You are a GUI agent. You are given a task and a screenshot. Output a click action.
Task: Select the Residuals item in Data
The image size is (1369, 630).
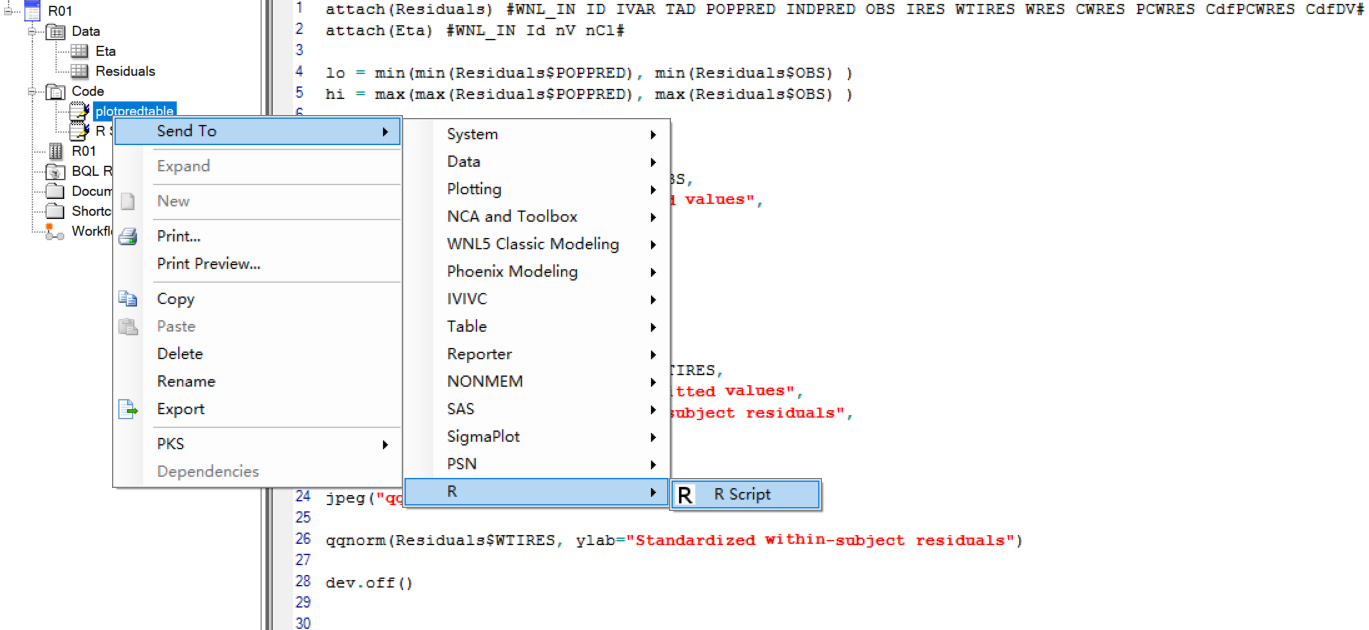pos(125,71)
